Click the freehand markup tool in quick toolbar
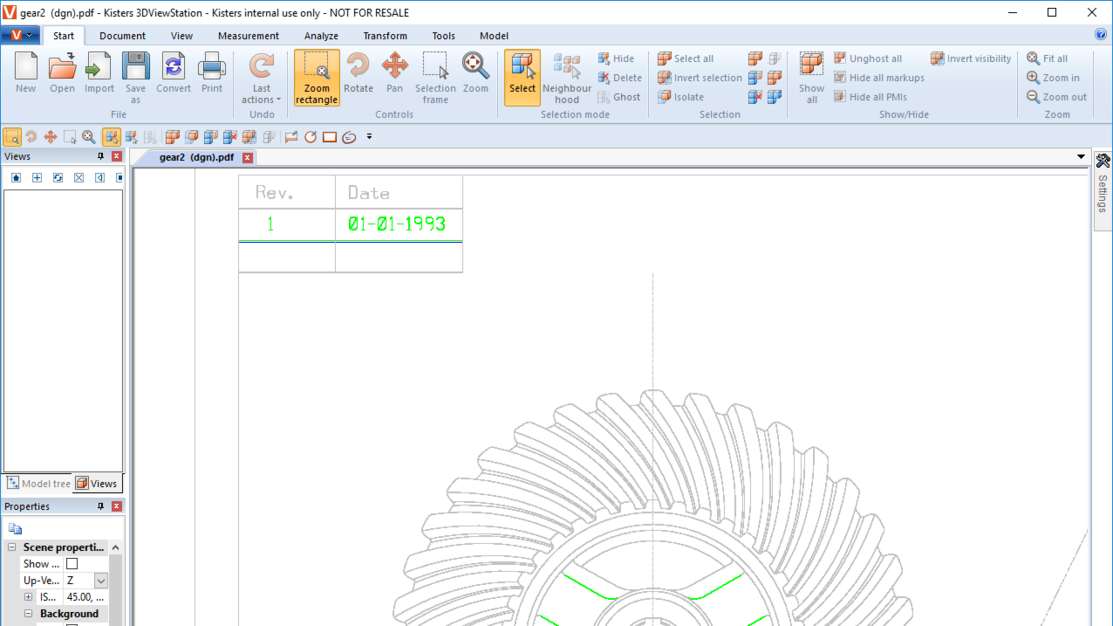Image resolution: width=1113 pixels, height=626 pixels. (349, 137)
